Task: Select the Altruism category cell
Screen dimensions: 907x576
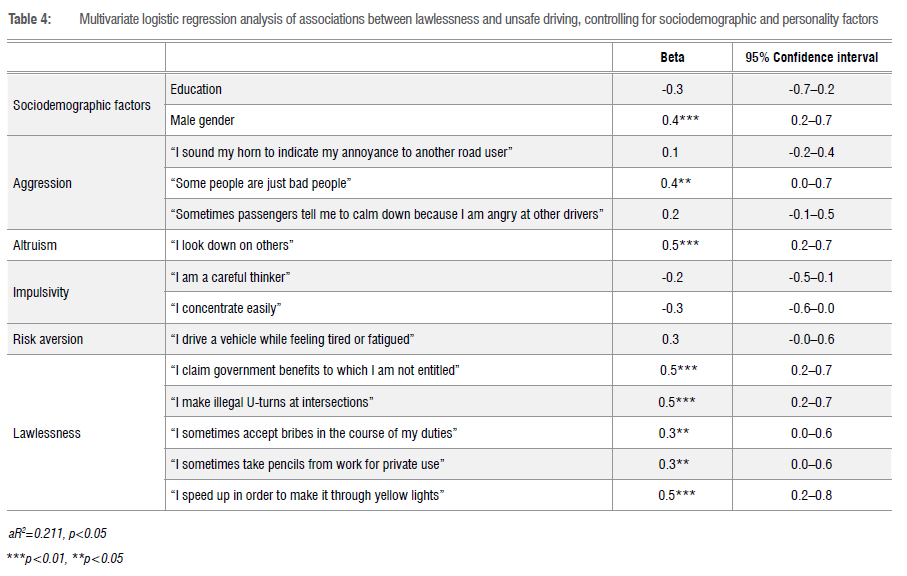Action: click(36, 245)
